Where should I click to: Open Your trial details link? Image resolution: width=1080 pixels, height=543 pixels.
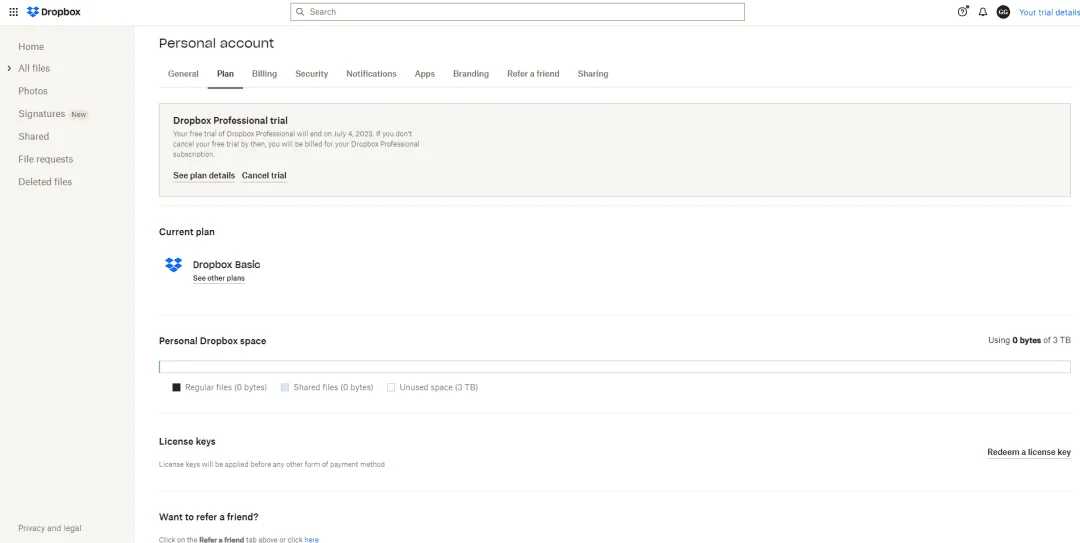click(1047, 12)
